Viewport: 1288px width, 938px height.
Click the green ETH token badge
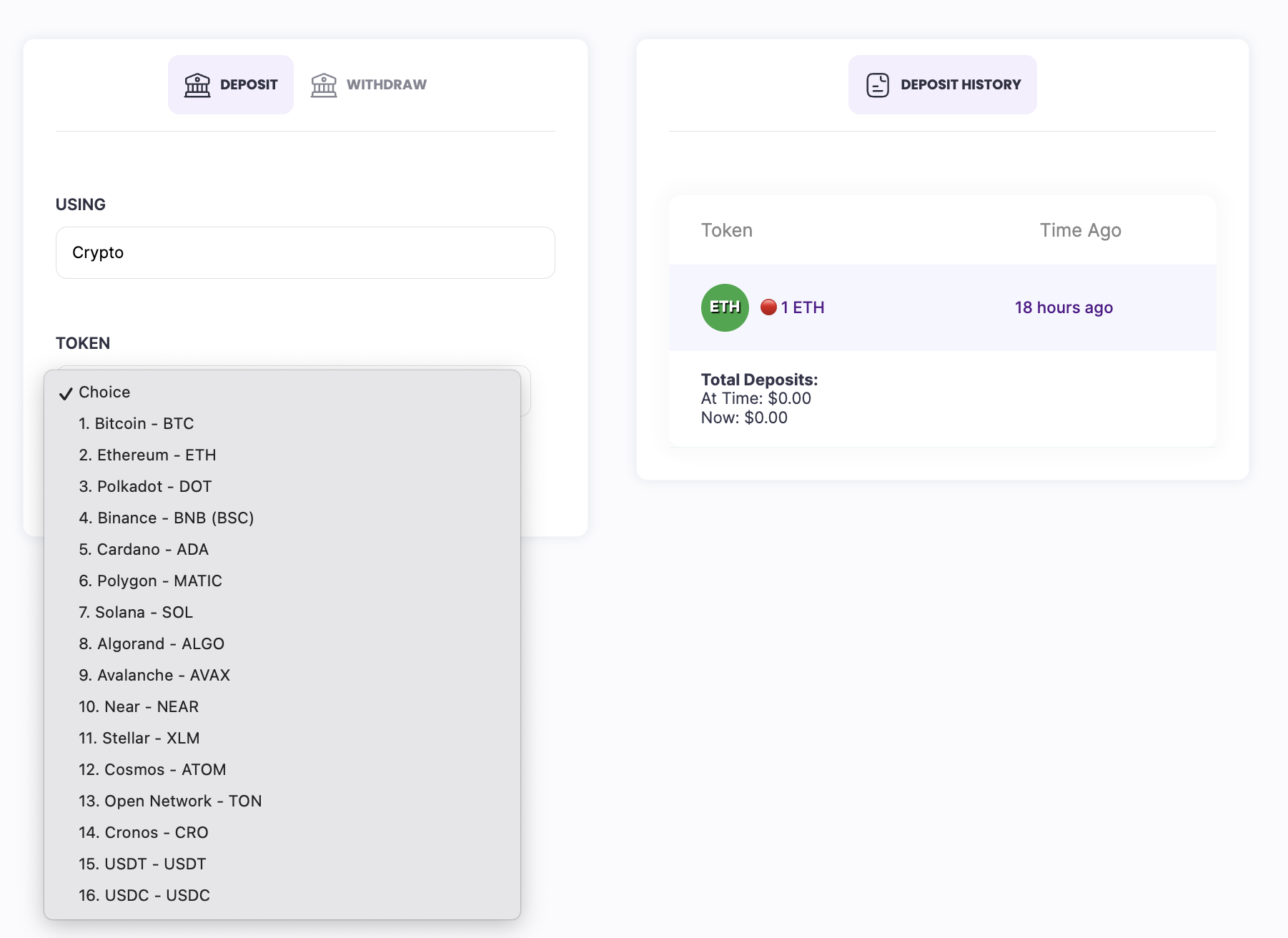click(725, 307)
